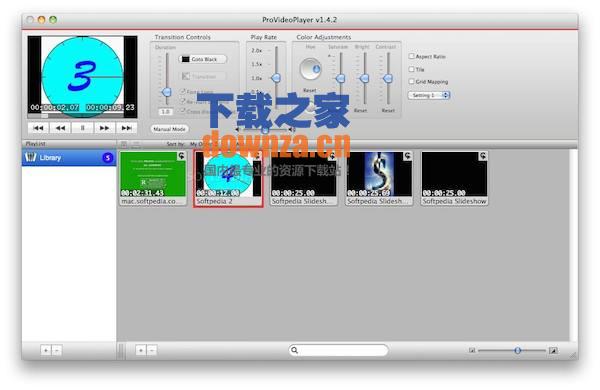This screenshot has width=600, height=390.
Task: Click the Hue rotary knob
Action: coord(310,69)
